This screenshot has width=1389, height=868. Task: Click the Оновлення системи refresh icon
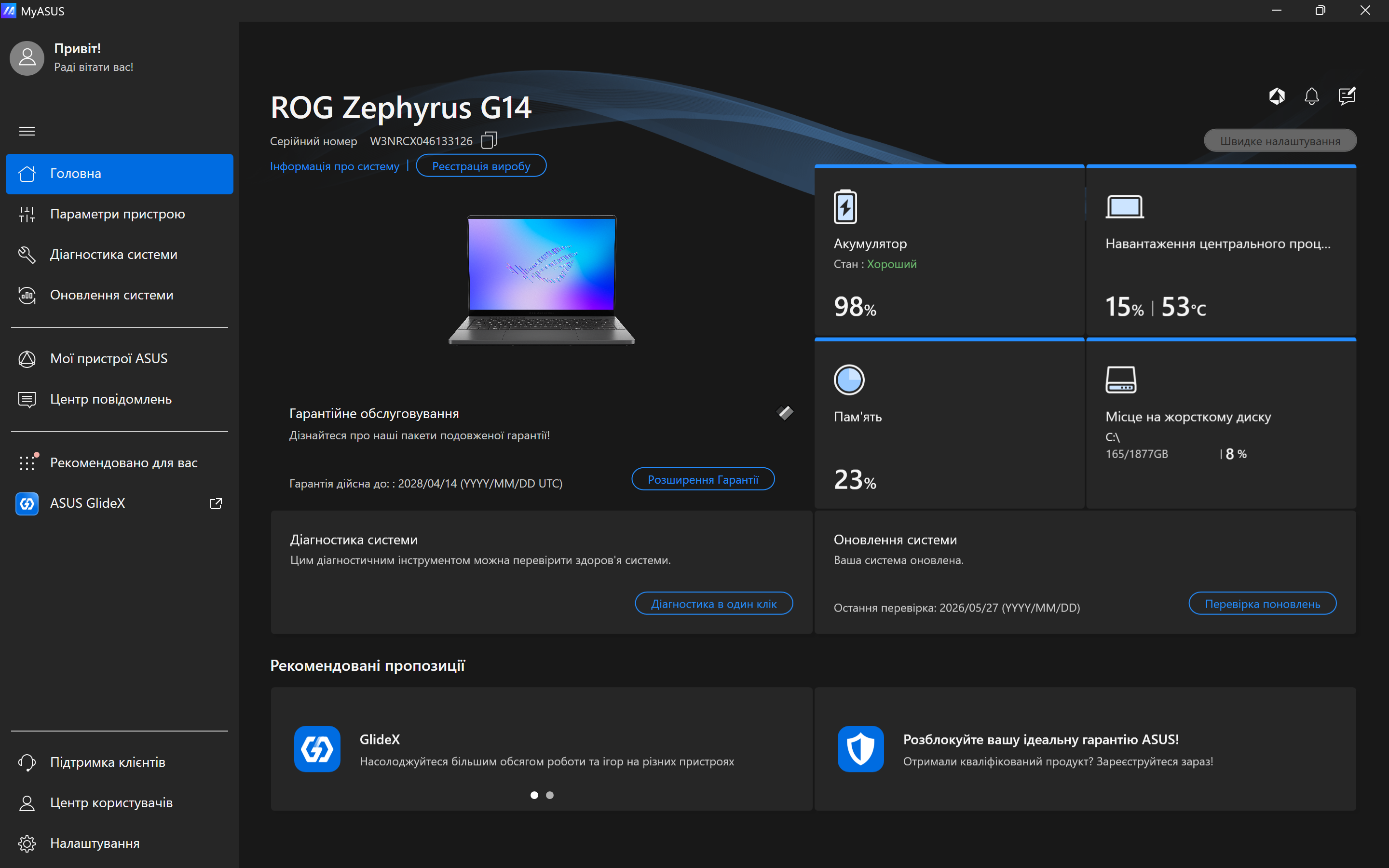click(x=27, y=295)
